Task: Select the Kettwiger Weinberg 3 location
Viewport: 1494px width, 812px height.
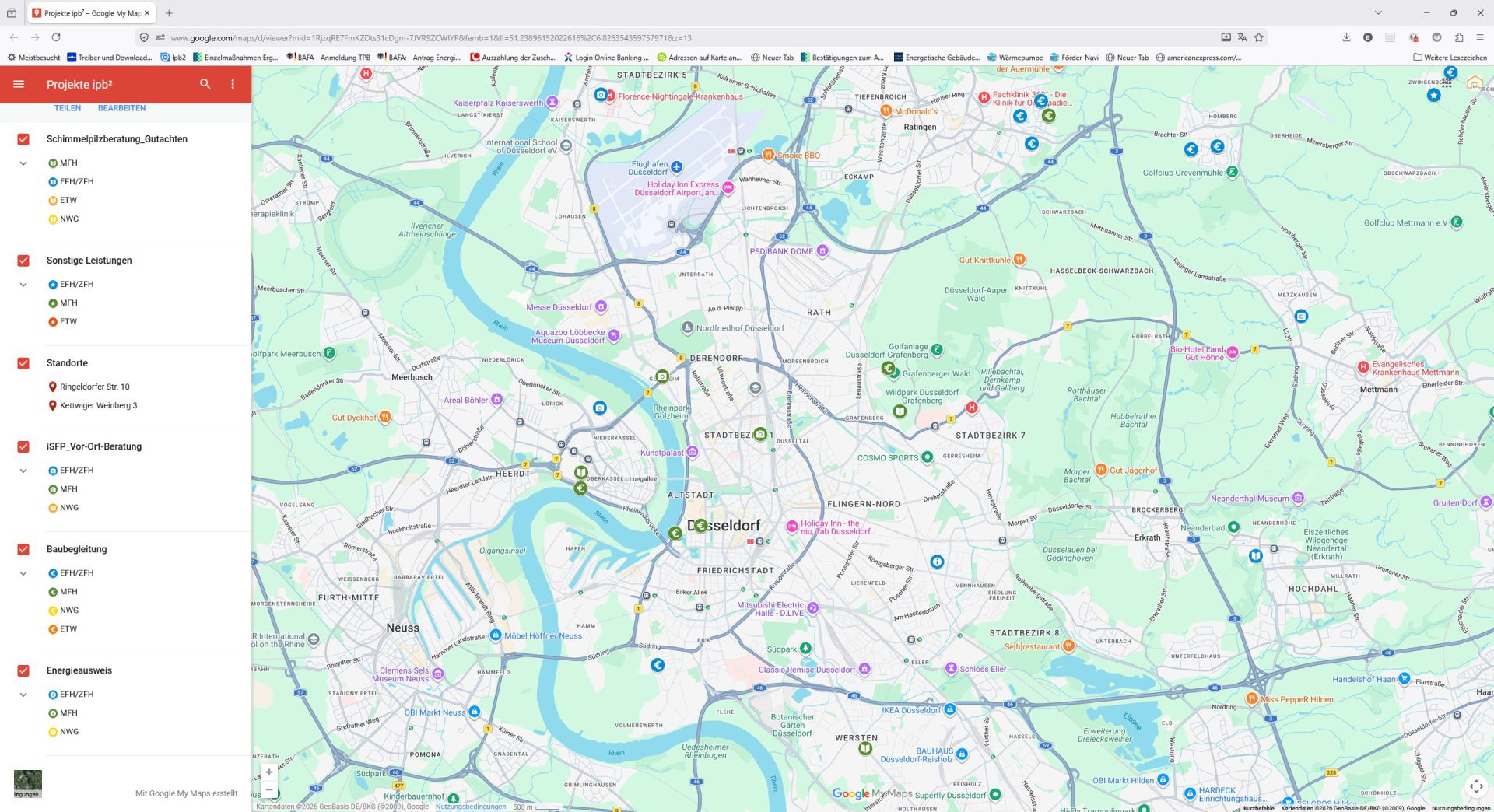Action: [98, 405]
